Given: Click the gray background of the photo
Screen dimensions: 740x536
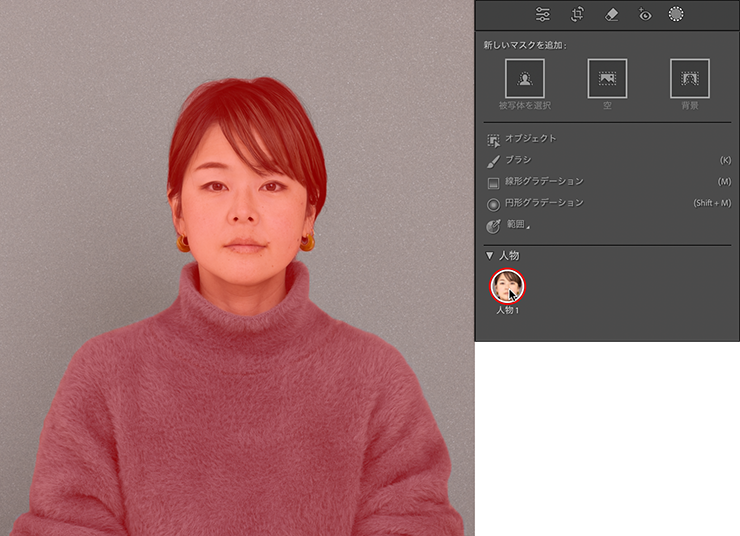Looking at the screenshot, I should tap(80, 150).
